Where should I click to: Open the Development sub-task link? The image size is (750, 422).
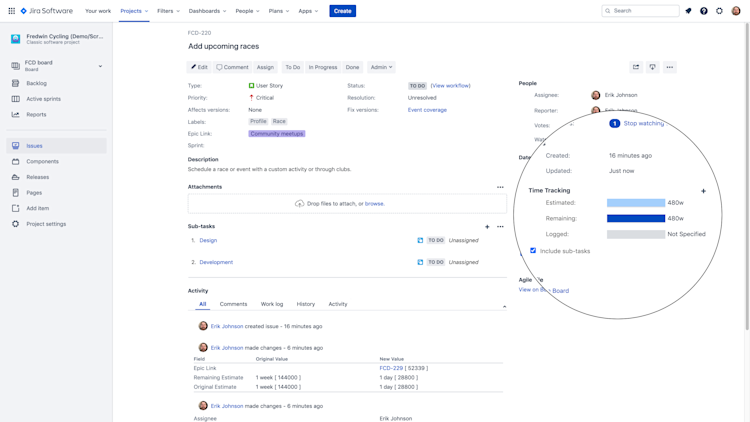coord(216,262)
